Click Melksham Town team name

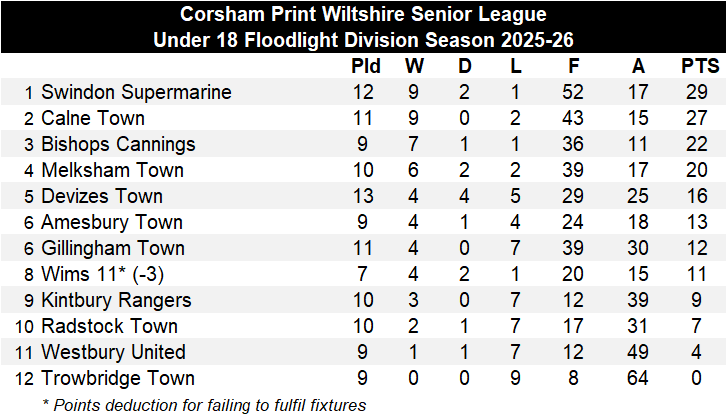(x=112, y=170)
